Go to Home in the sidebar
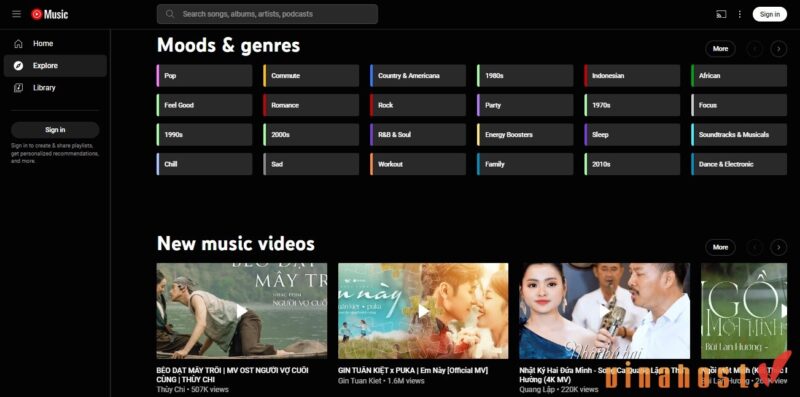The height and width of the screenshot is (397, 800). [55, 44]
